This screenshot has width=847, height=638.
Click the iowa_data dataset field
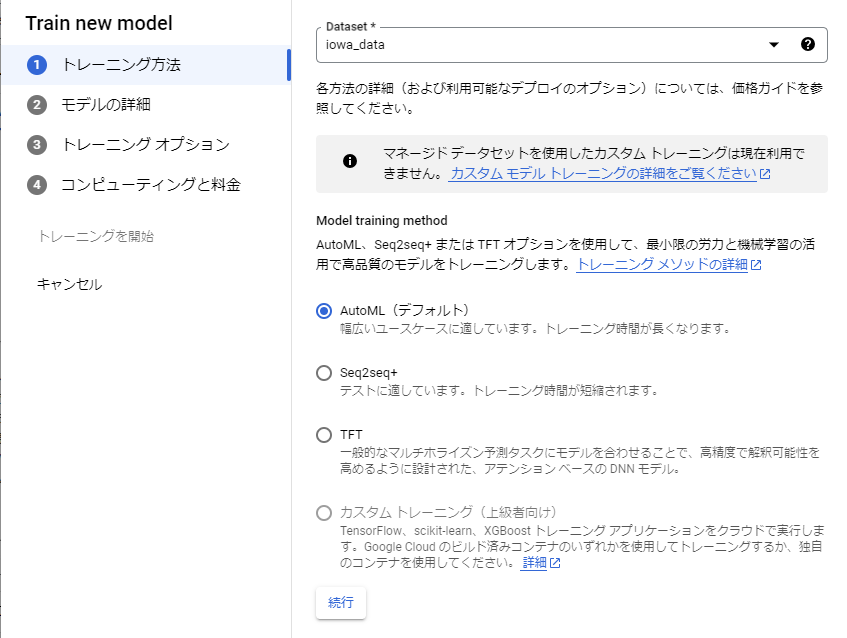point(572,45)
